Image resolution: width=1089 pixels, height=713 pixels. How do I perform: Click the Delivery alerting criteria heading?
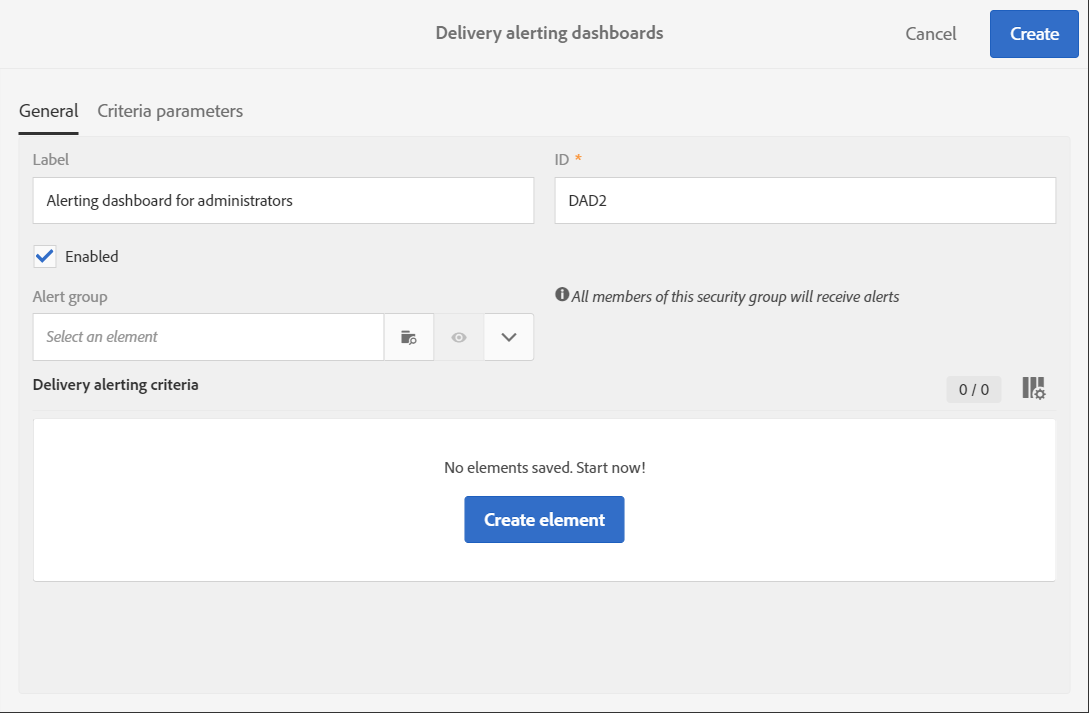click(x=116, y=384)
